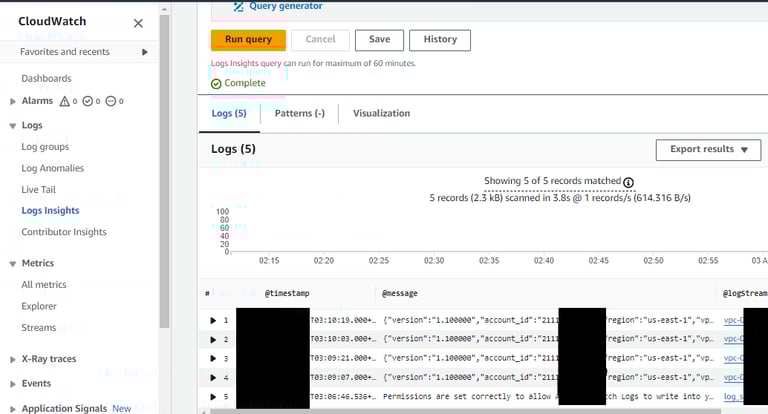Expand the Events section
Screen dimensions: 768x414
pos(13,384)
